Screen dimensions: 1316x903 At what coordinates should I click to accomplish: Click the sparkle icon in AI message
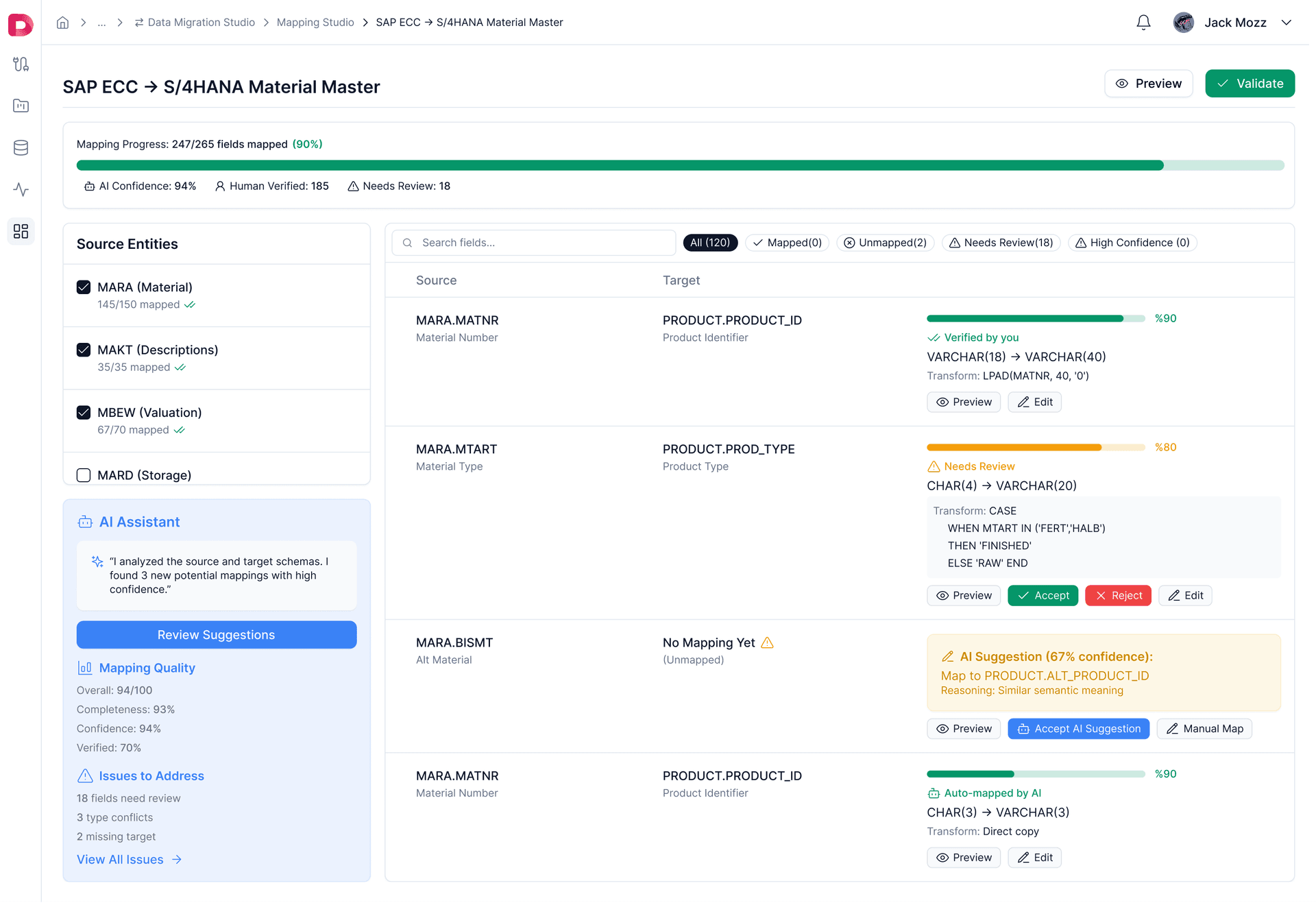(x=97, y=562)
